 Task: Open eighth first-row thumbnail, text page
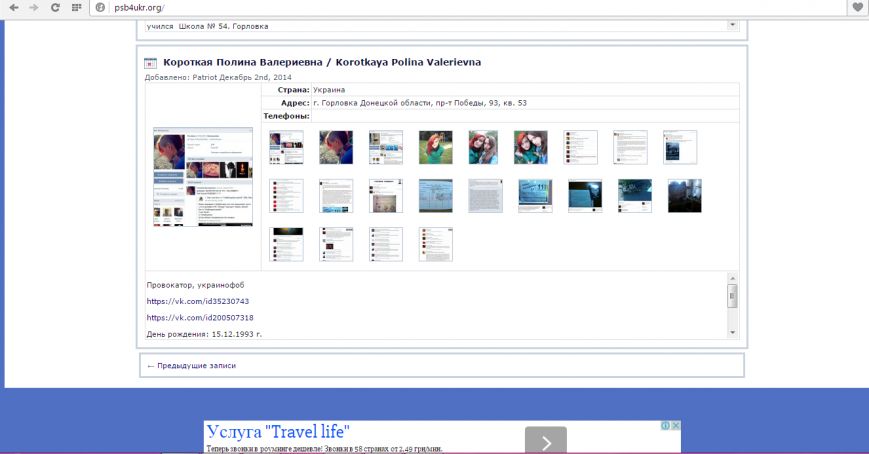pyautogui.click(x=630, y=147)
